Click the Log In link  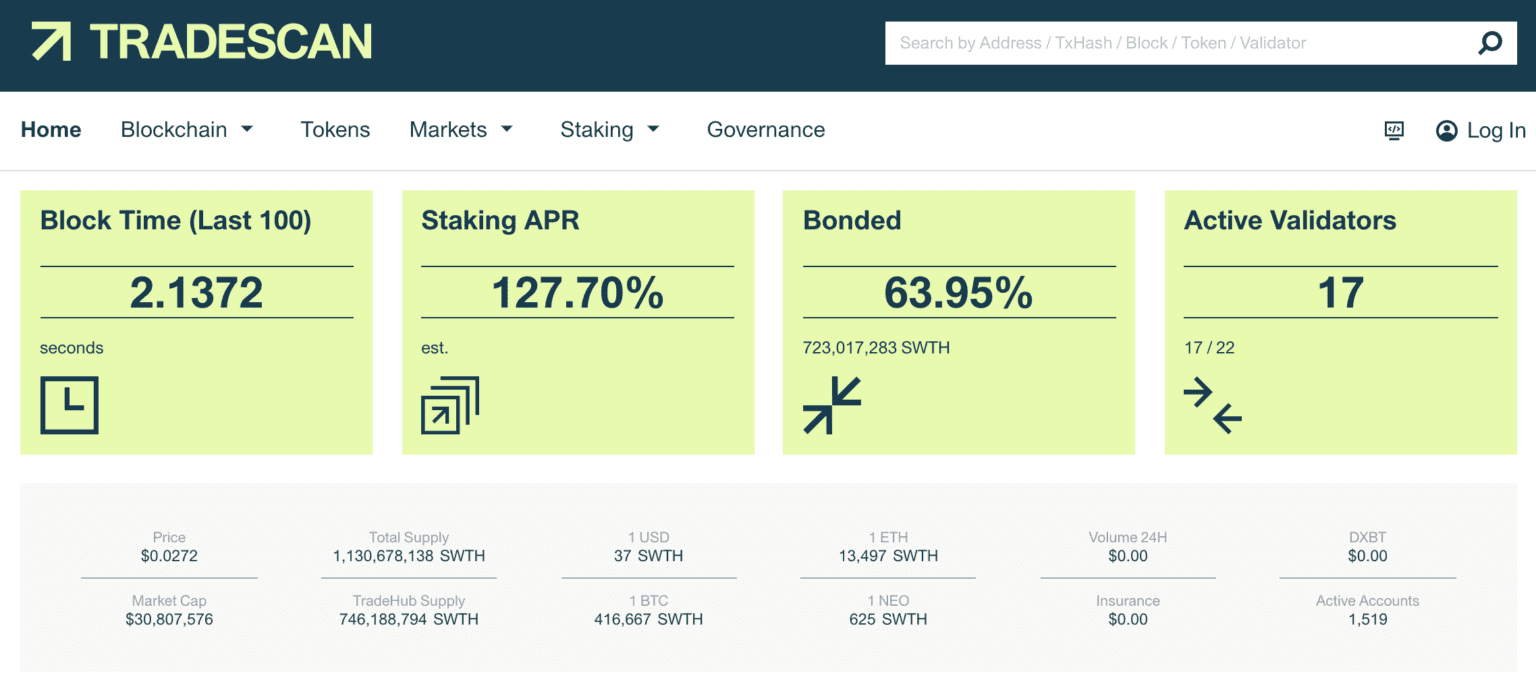click(x=1496, y=130)
